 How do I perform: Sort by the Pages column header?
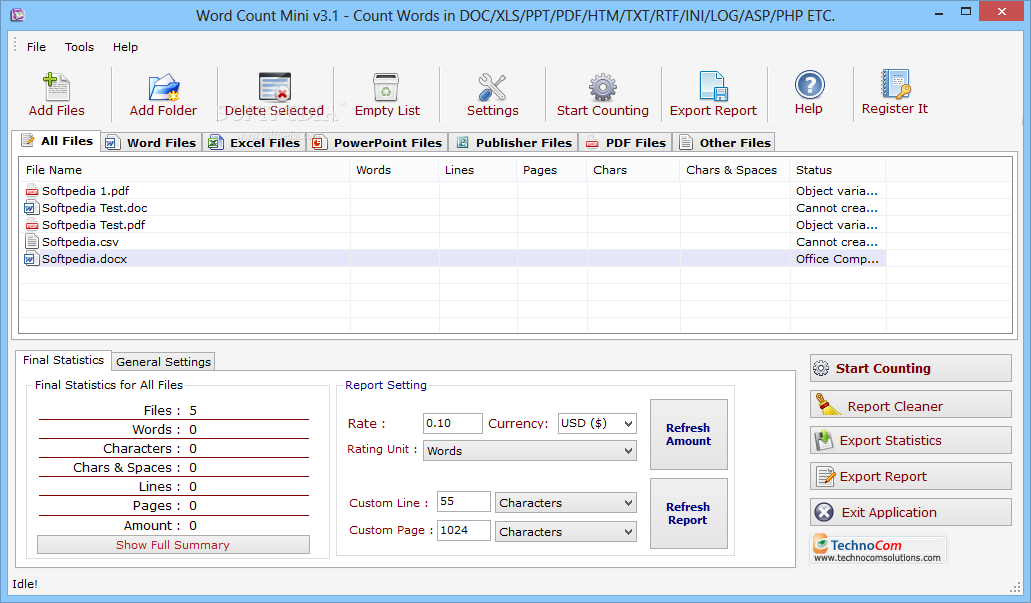click(x=551, y=170)
